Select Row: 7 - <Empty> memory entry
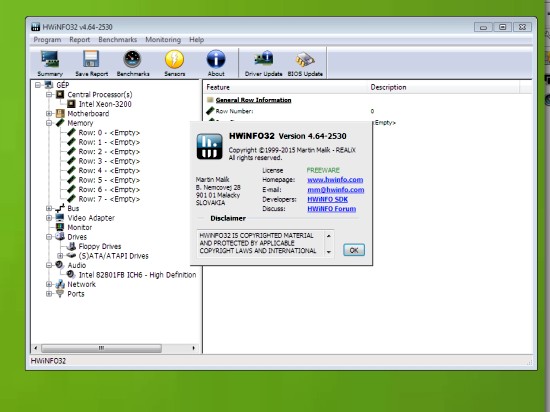Screen dimensions: 550x412 click(x=109, y=199)
